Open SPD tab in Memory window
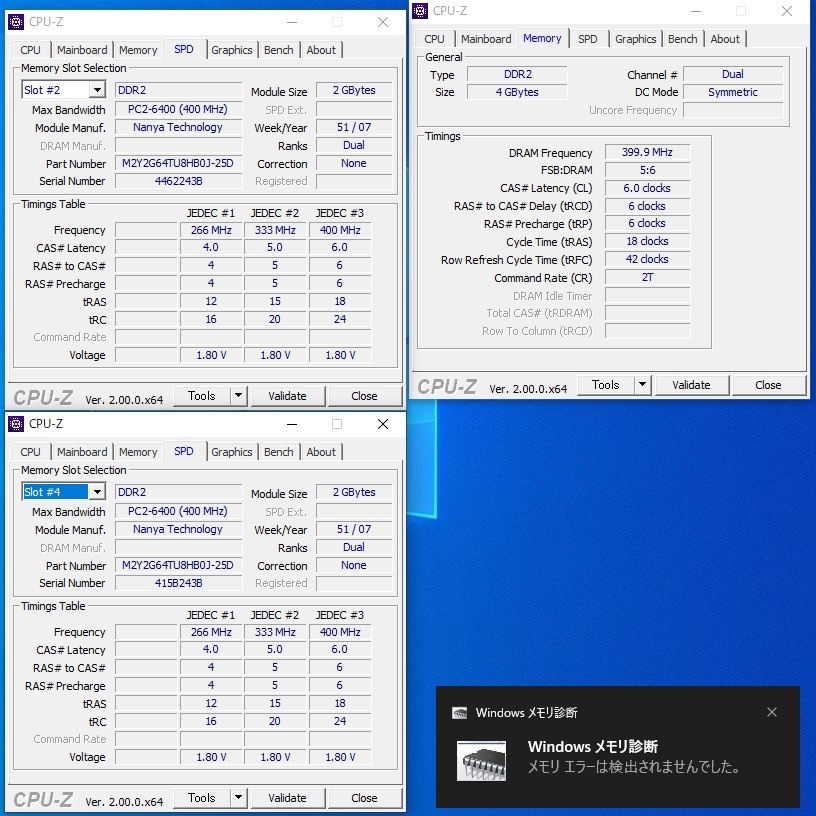 pos(588,39)
